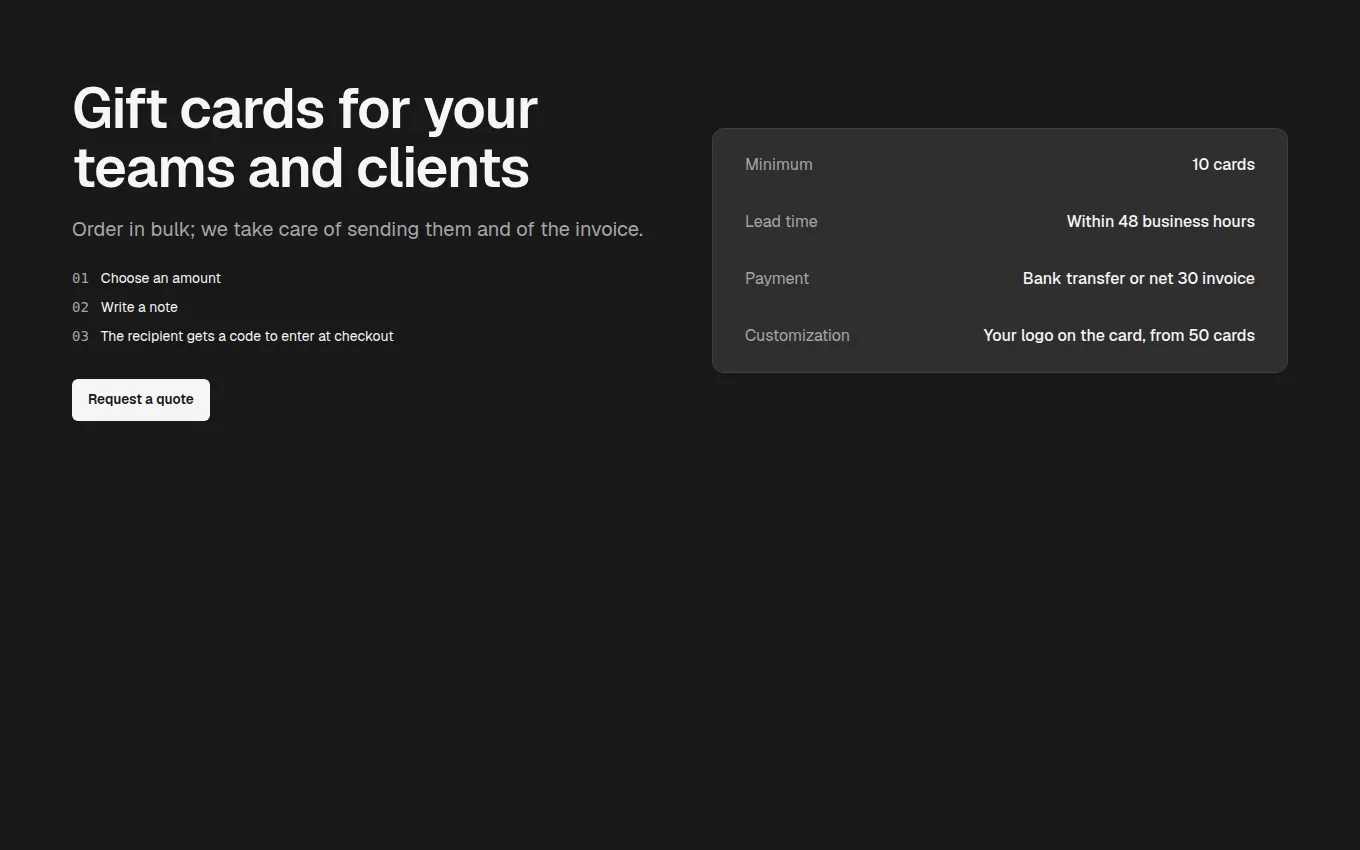
Task: Click the "Payment" label
Action: click(x=777, y=279)
